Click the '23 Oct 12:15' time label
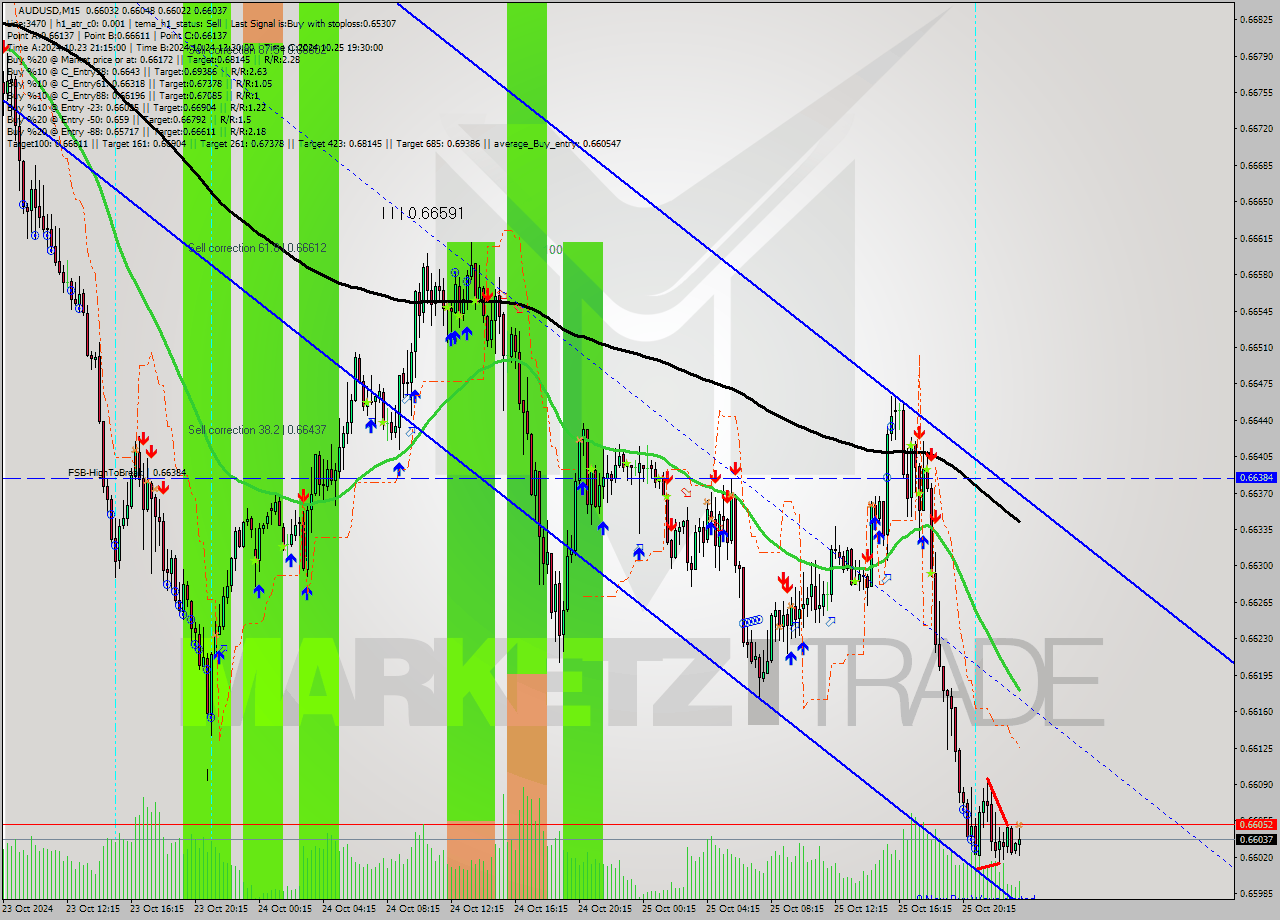Image resolution: width=1280 pixels, height=920 pixels. pyautogui.click(x=93, y=909)
